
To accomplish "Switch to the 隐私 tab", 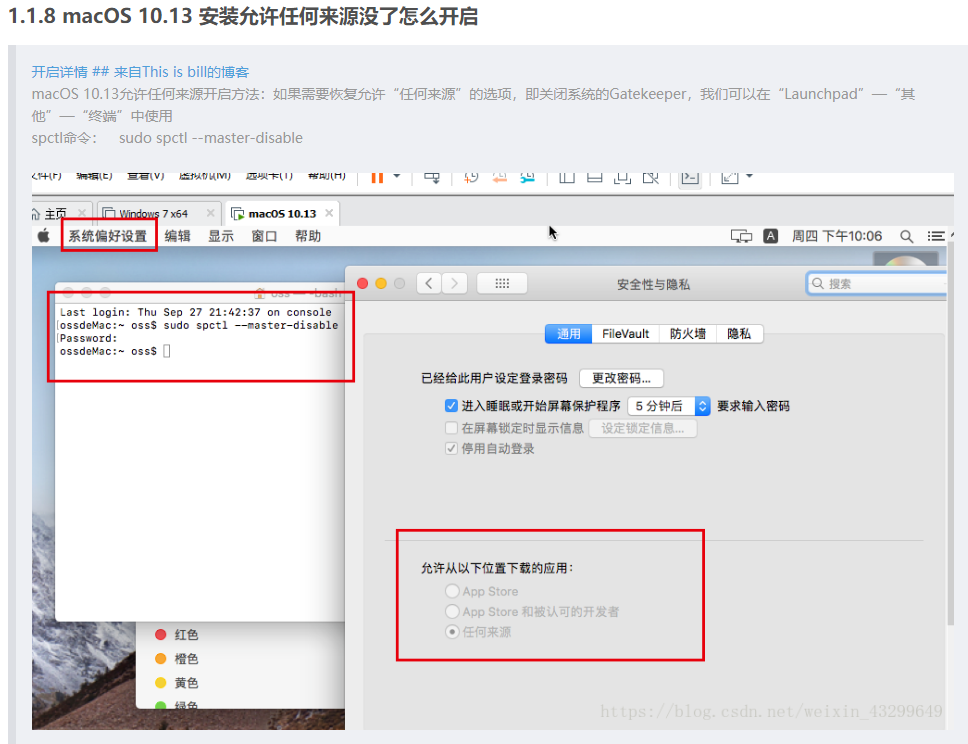I will [x=739, y=334].
